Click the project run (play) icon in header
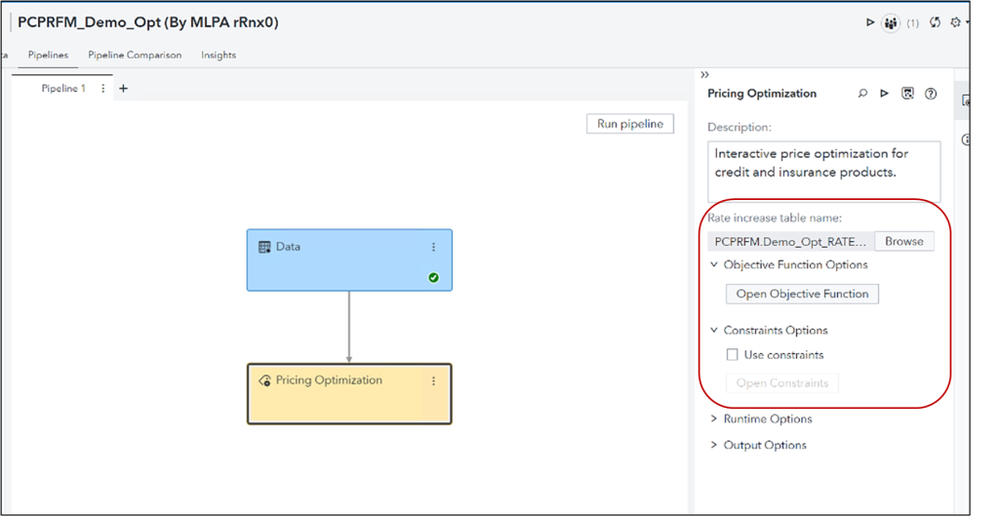 point(870,22)
